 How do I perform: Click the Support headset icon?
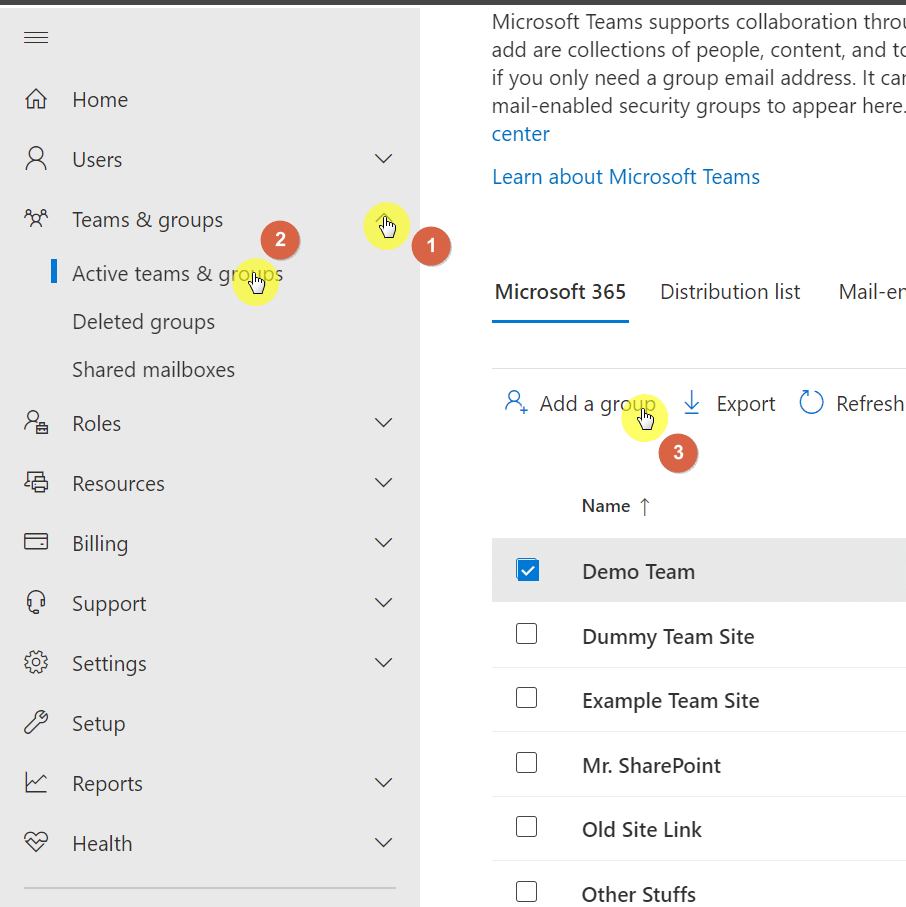coord(36,602)
